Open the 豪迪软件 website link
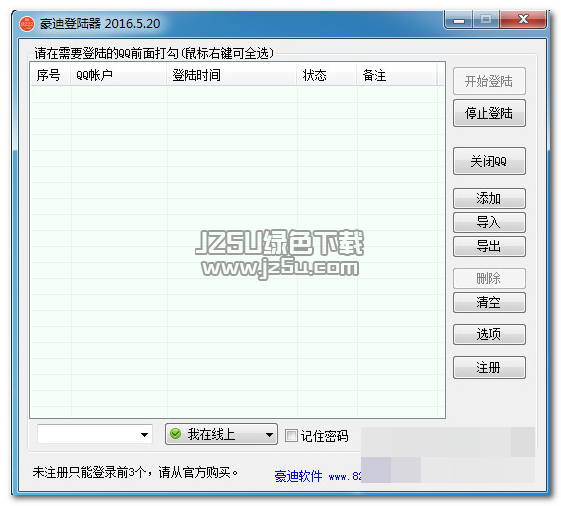Viewport: 561px width, 506px height. (x=318, y=476)
